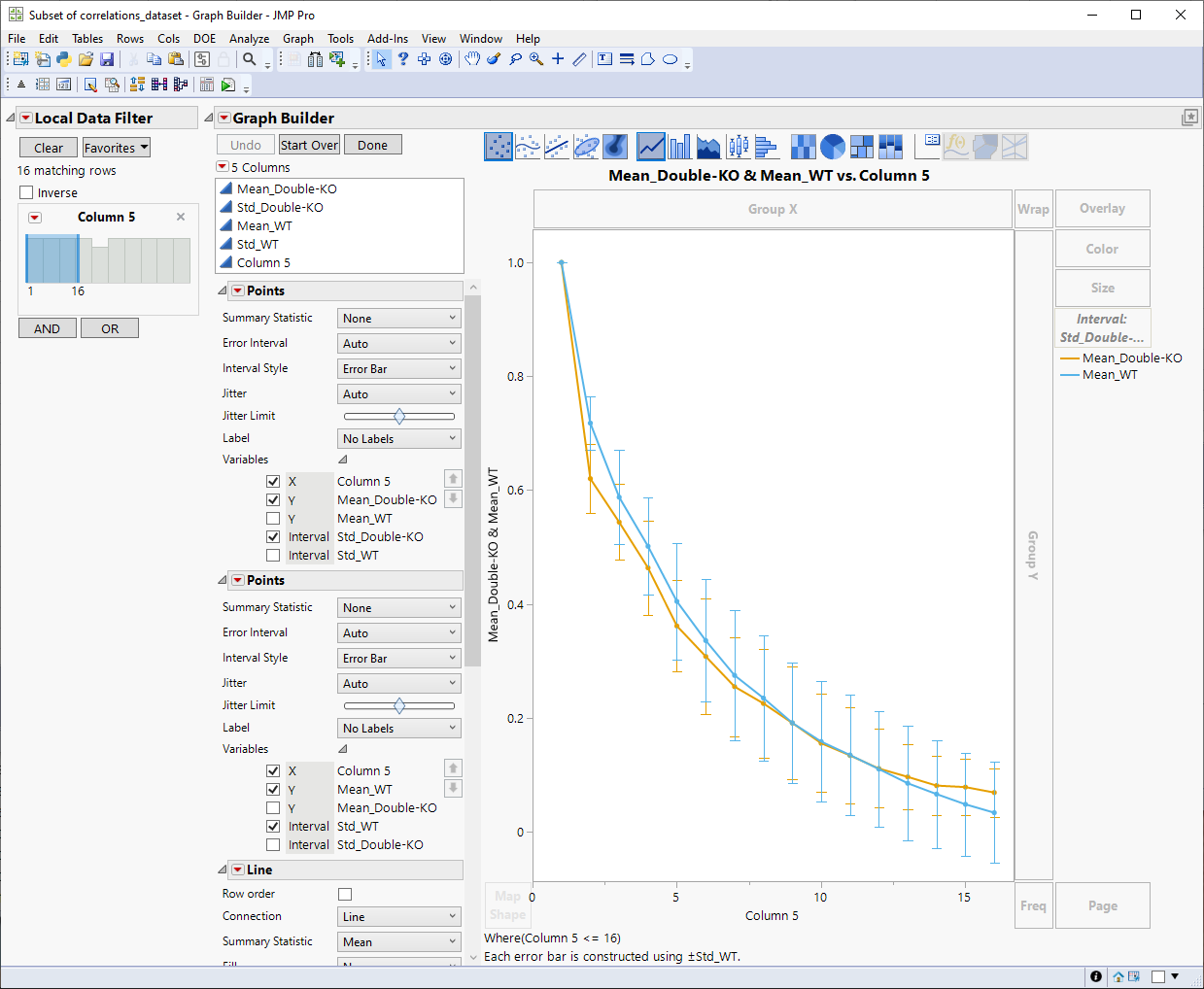This screenshot has width=1204, height=989.
Task: Open the Favorites dropdown
Action: [116, 148]
